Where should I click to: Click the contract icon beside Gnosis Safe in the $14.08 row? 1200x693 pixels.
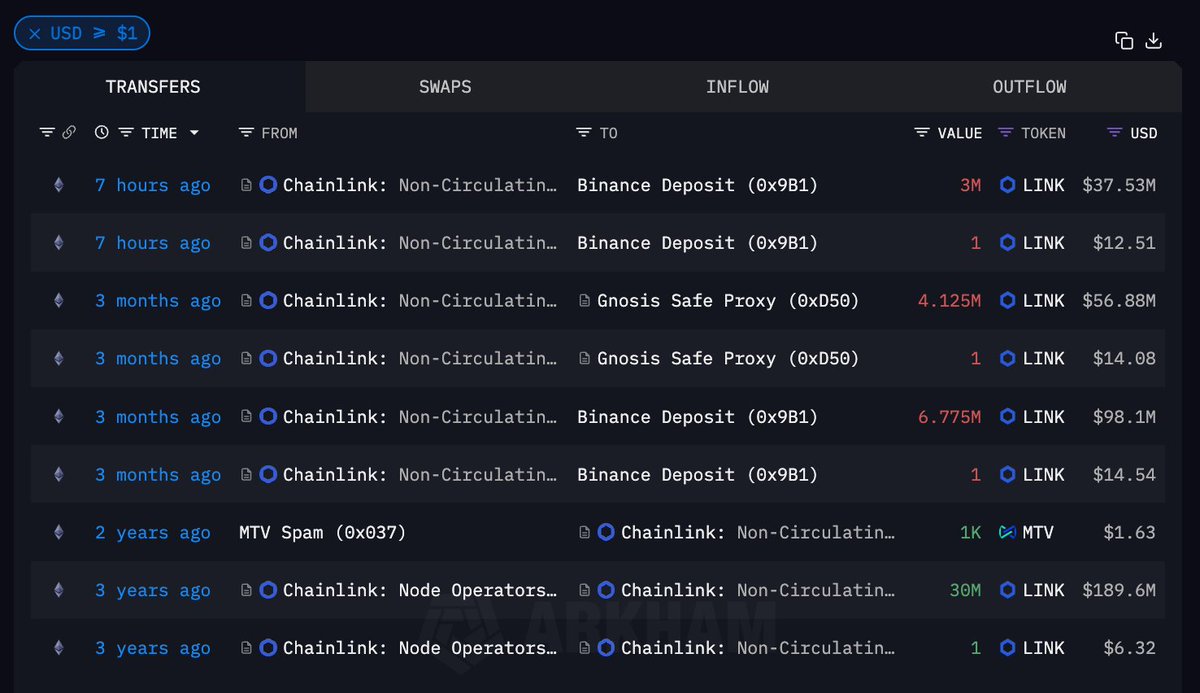pos(584,359)
